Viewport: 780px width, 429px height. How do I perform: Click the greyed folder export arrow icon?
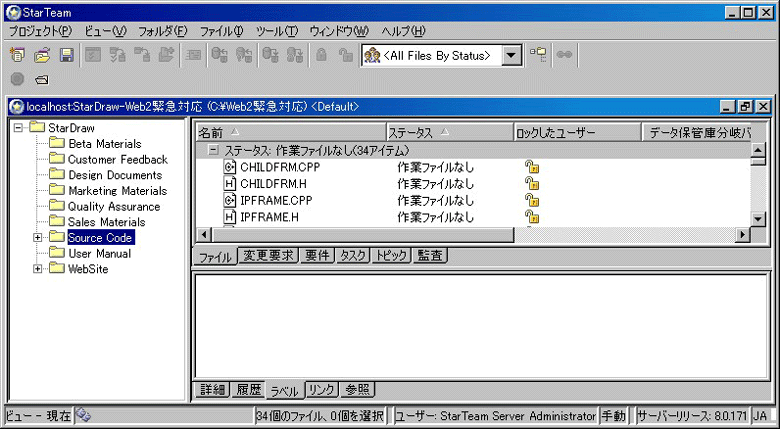[167, 55]
